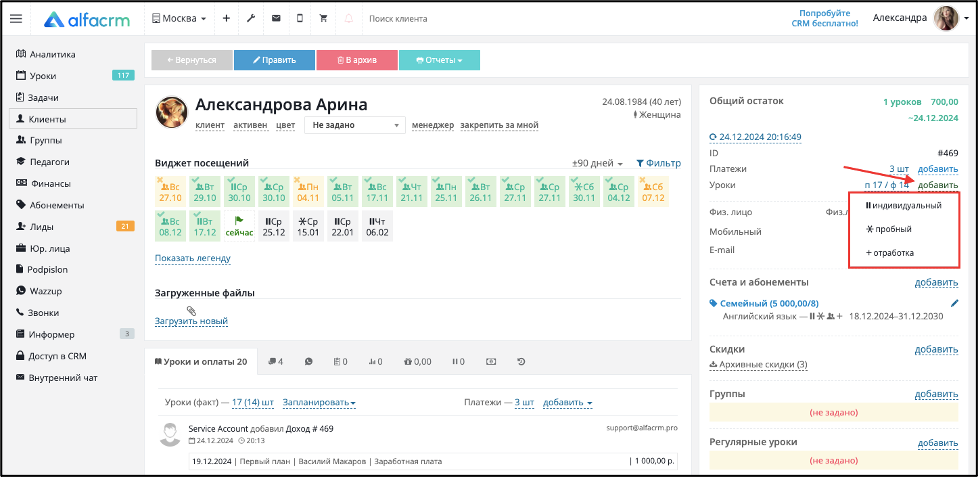Open the money banknote tab icon

pos(491,361)
